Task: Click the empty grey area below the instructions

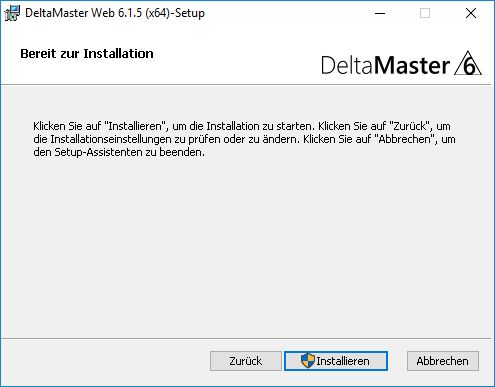Action: pos(247,247)
